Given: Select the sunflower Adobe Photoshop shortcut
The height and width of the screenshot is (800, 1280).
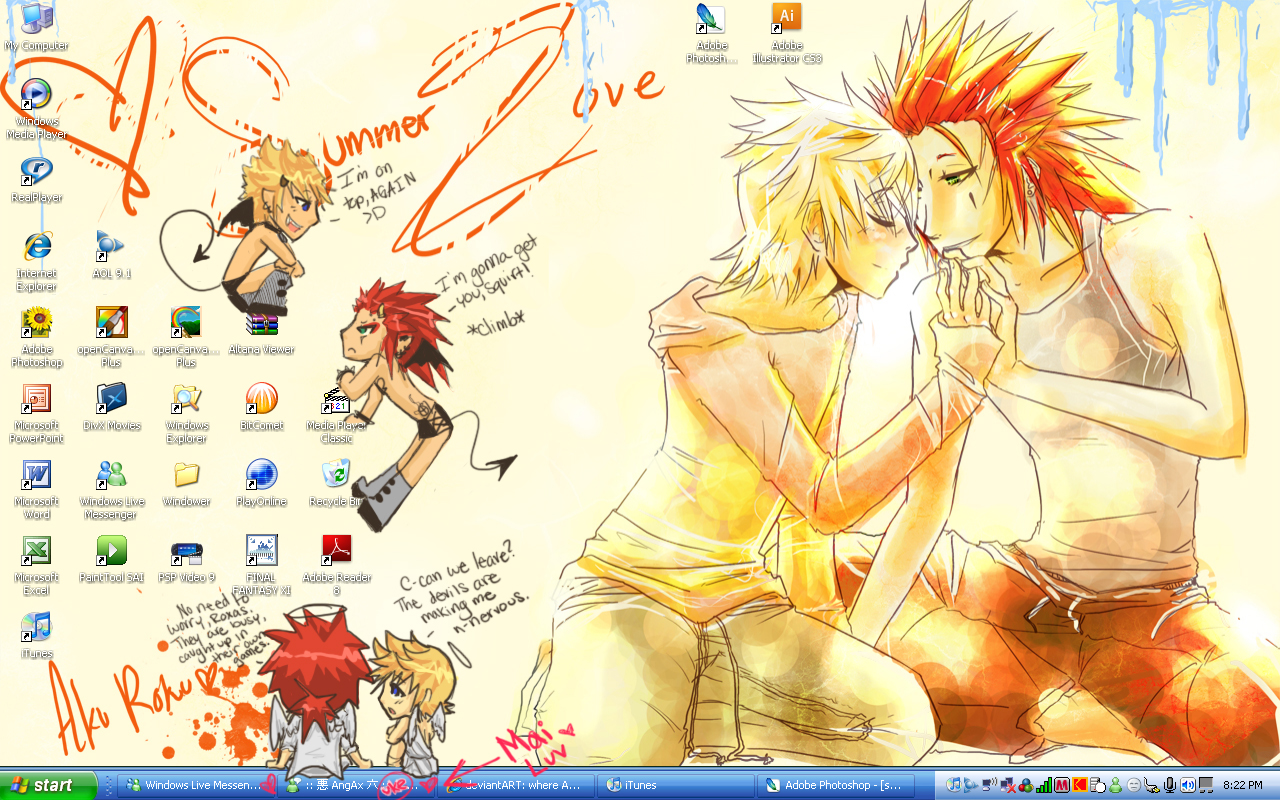Looking at the screenshot, I should [x=36, y=337].
